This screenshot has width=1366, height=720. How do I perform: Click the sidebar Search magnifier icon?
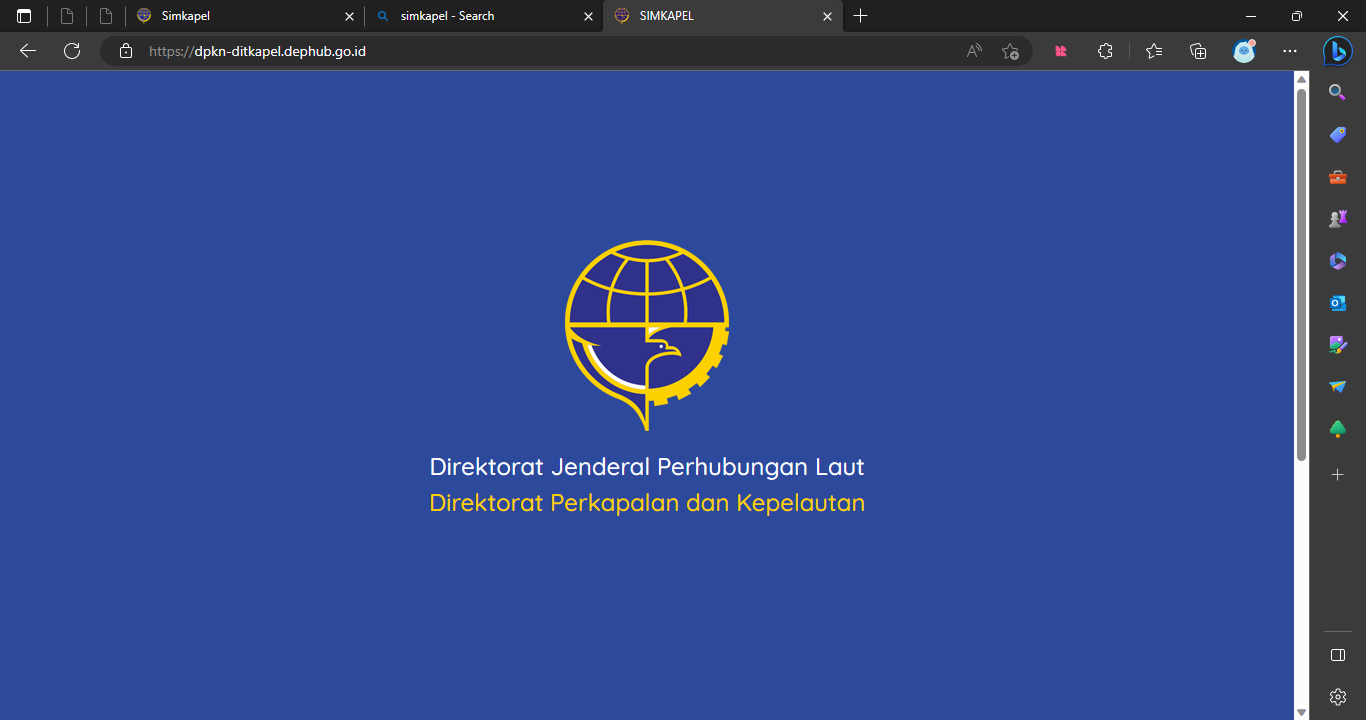[x=1337, y=92]
